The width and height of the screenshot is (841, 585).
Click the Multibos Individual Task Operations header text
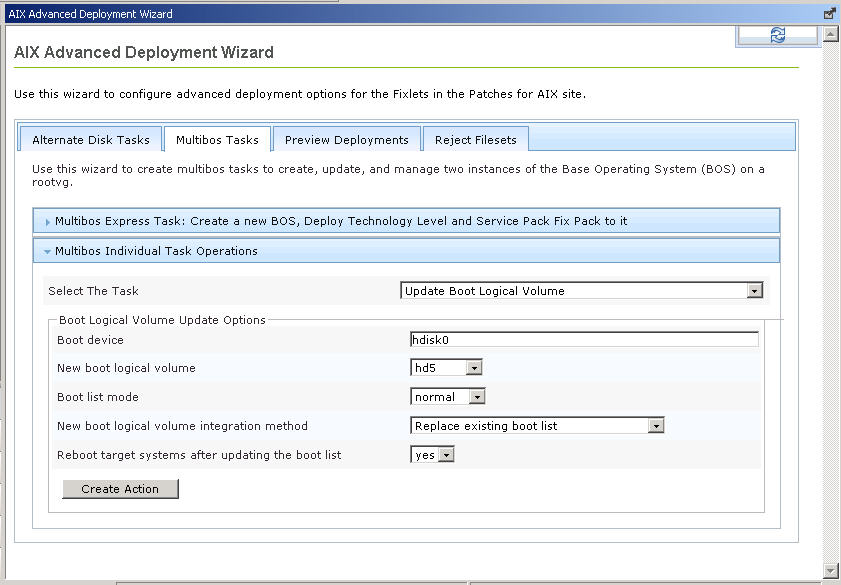point(156,251)
